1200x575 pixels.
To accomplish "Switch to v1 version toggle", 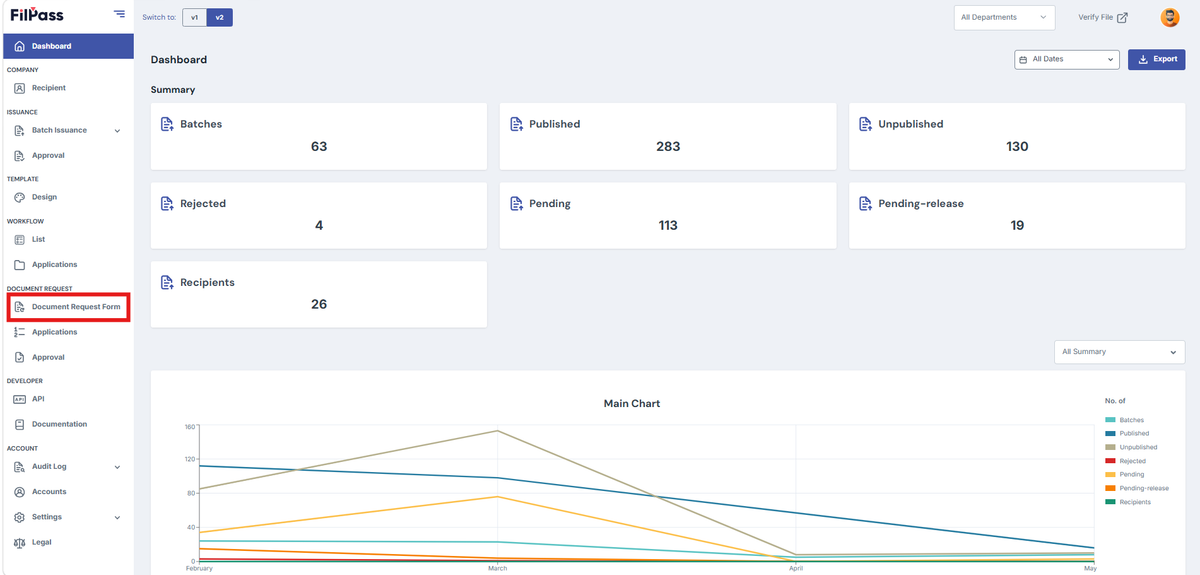I will 194,17.
